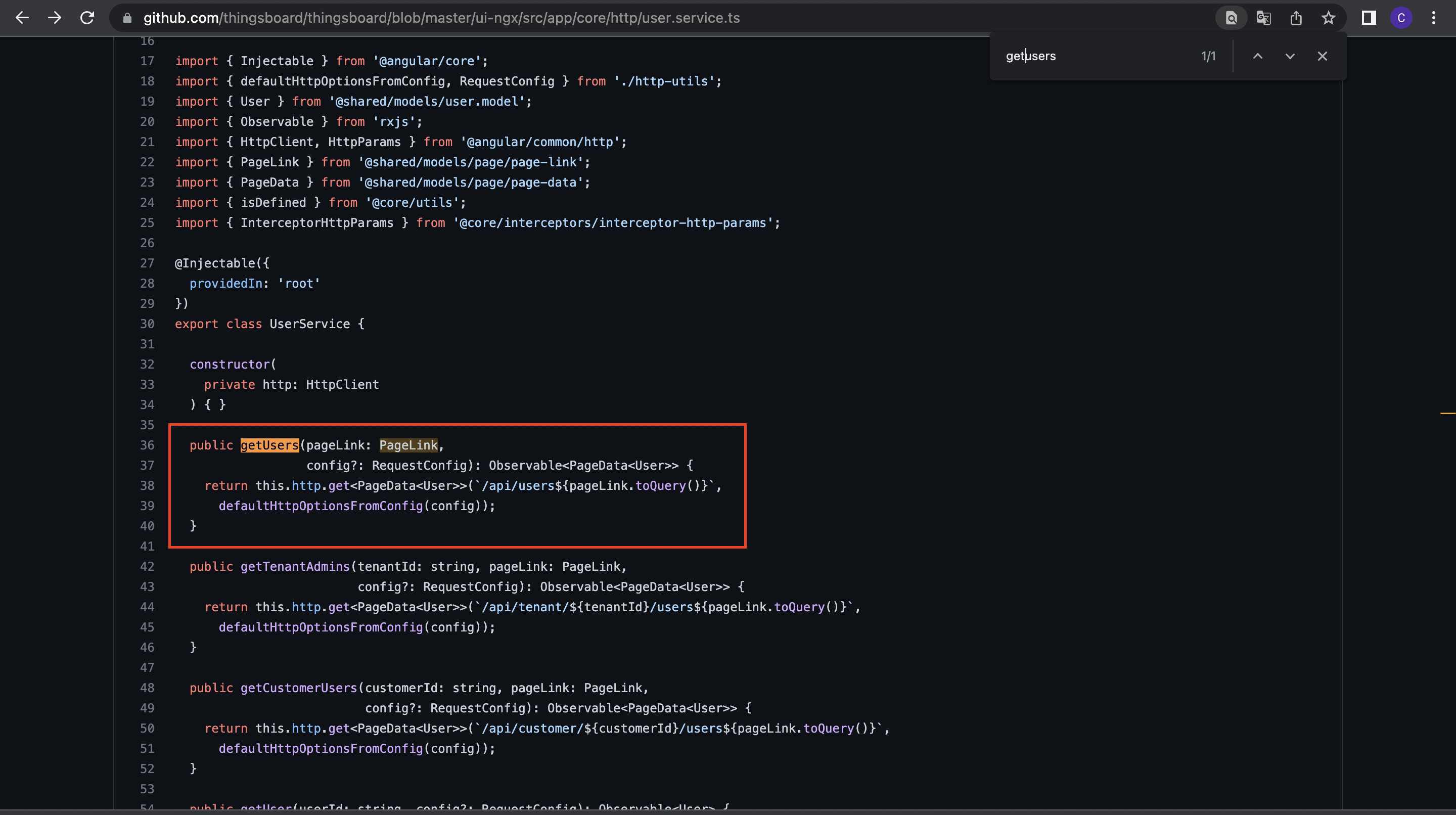1456x815 pixels.
Task: Navigate forward with the forward arrow
Action: click(x=54, y=18)
